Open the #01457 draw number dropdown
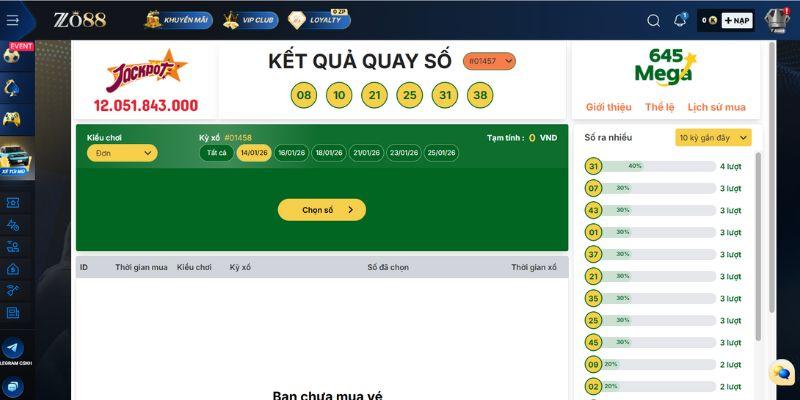800x400 pixels. pyautogui.click(x=490, y=61)
